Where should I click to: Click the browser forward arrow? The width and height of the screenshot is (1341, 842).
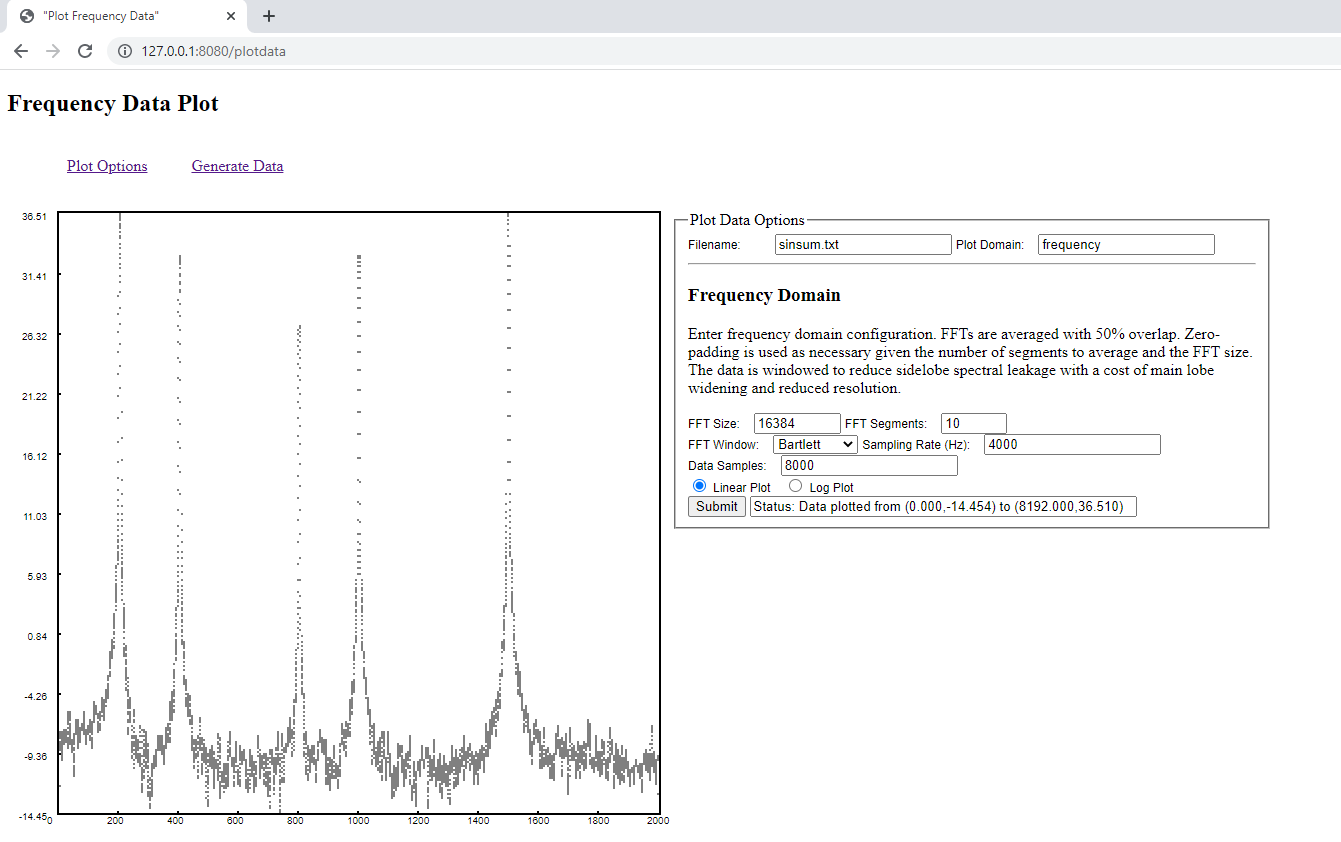click(x=53, y=51)
